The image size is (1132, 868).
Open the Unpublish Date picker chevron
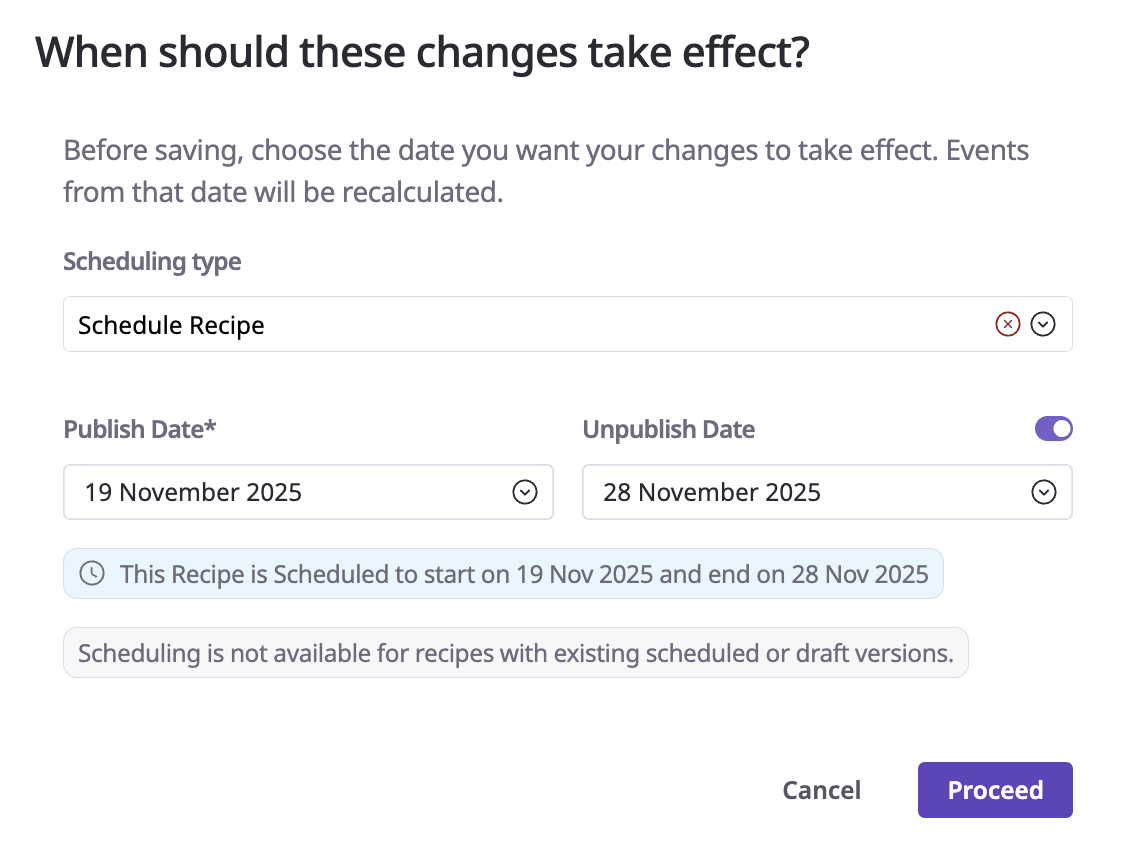1043,492
